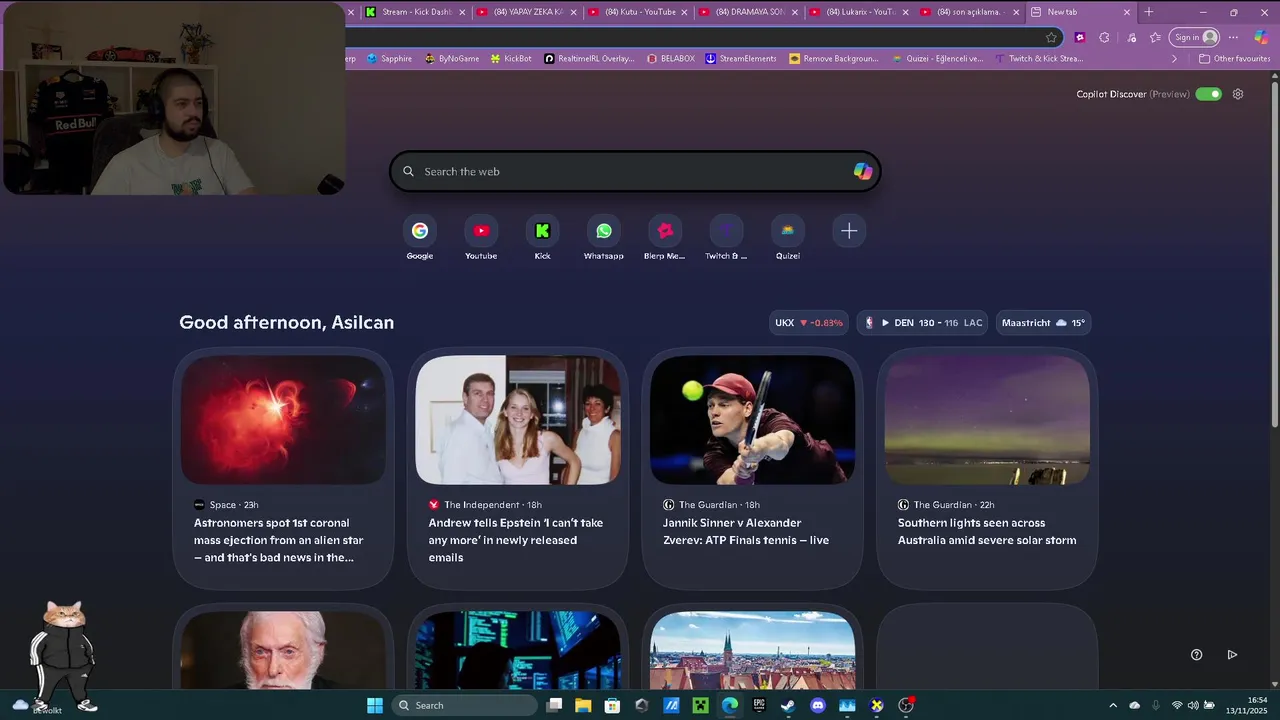Open Sapphire bookmark
Image resolution: width=1280 pixels, height=720 pixels.
tap(389, 59)
